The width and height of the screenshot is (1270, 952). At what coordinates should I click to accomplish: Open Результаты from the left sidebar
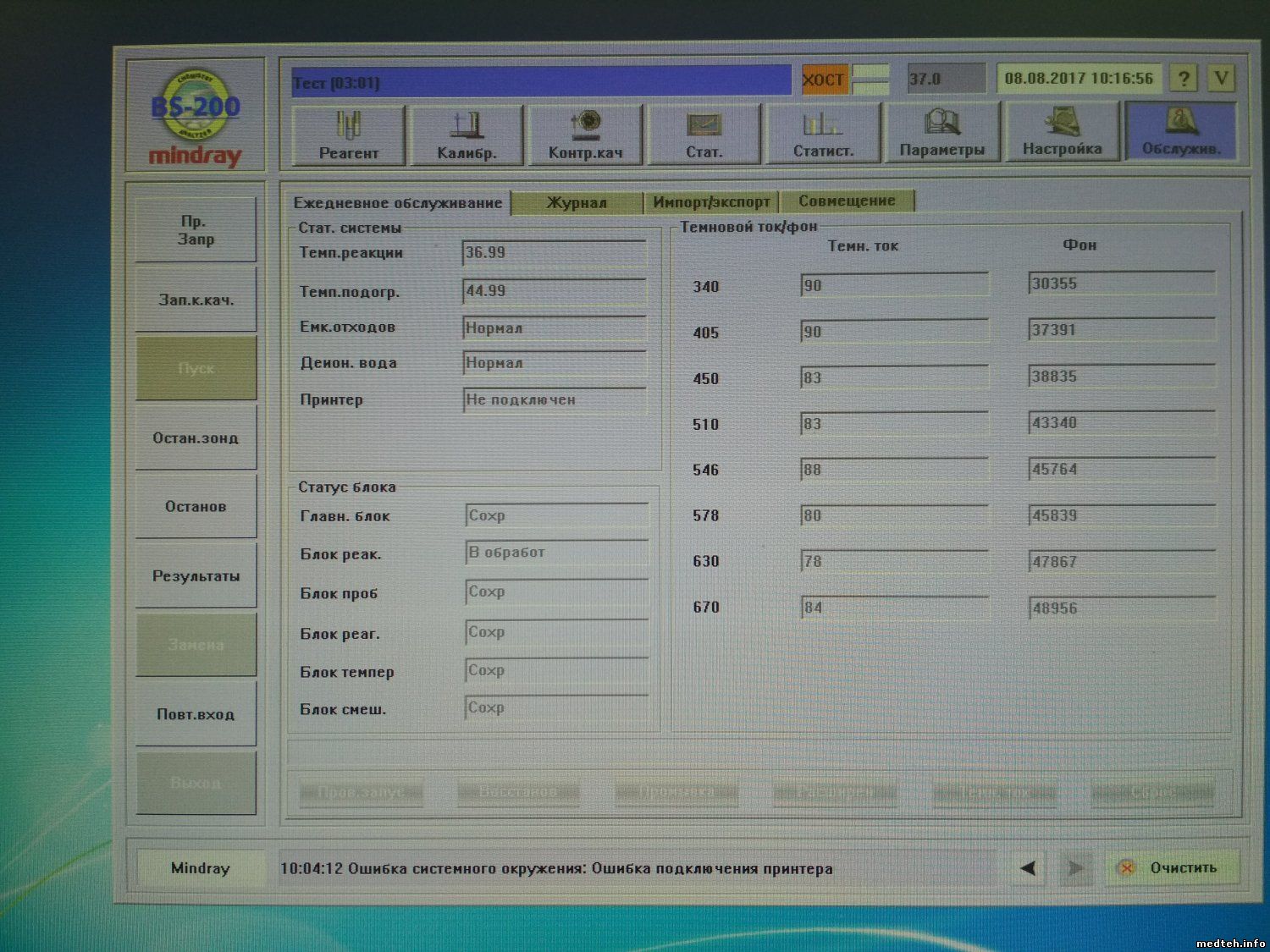click(196, 576)
